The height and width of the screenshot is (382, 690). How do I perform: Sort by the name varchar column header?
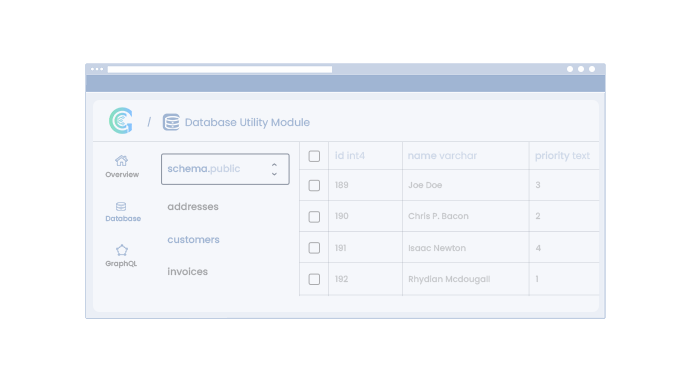[442, 156]
